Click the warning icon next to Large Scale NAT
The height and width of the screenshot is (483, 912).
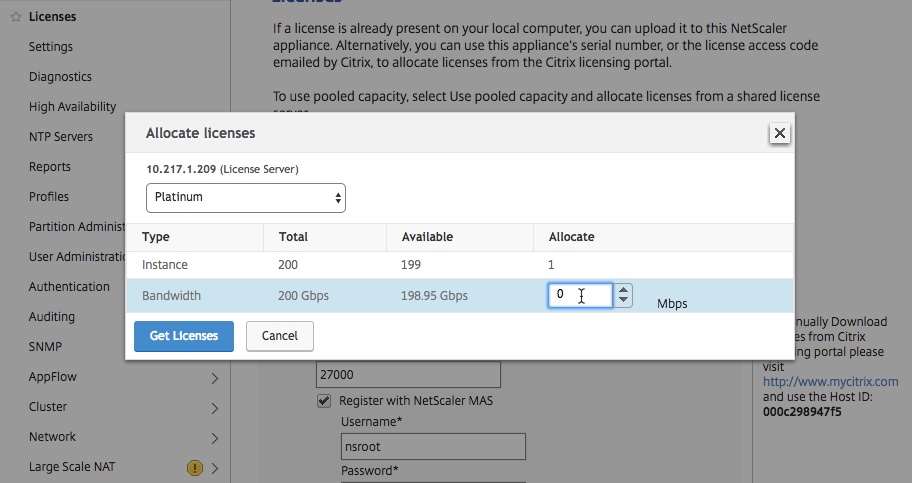tap(195, 467)
